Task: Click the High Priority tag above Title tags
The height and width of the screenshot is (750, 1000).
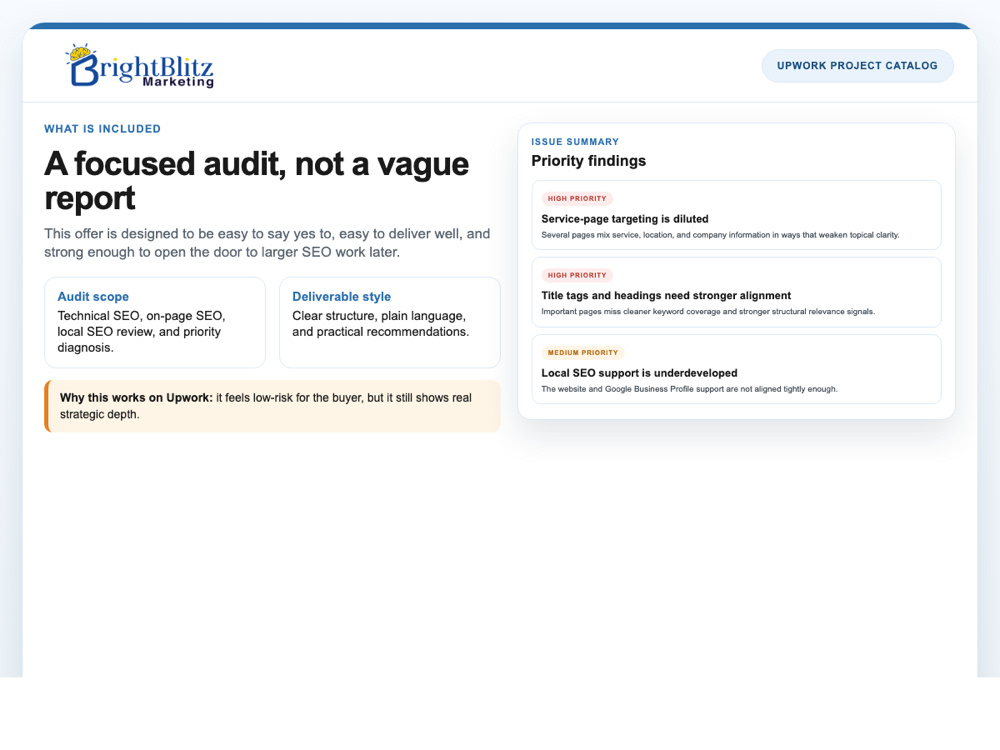Action: (x=577, y=275)
